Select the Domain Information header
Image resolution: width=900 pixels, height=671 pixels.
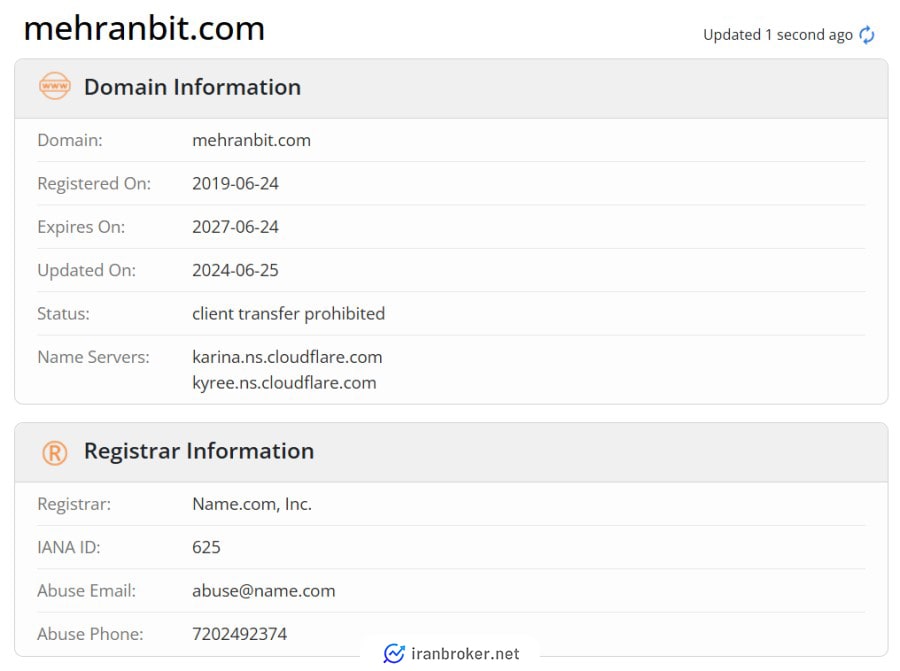[192, 87]
